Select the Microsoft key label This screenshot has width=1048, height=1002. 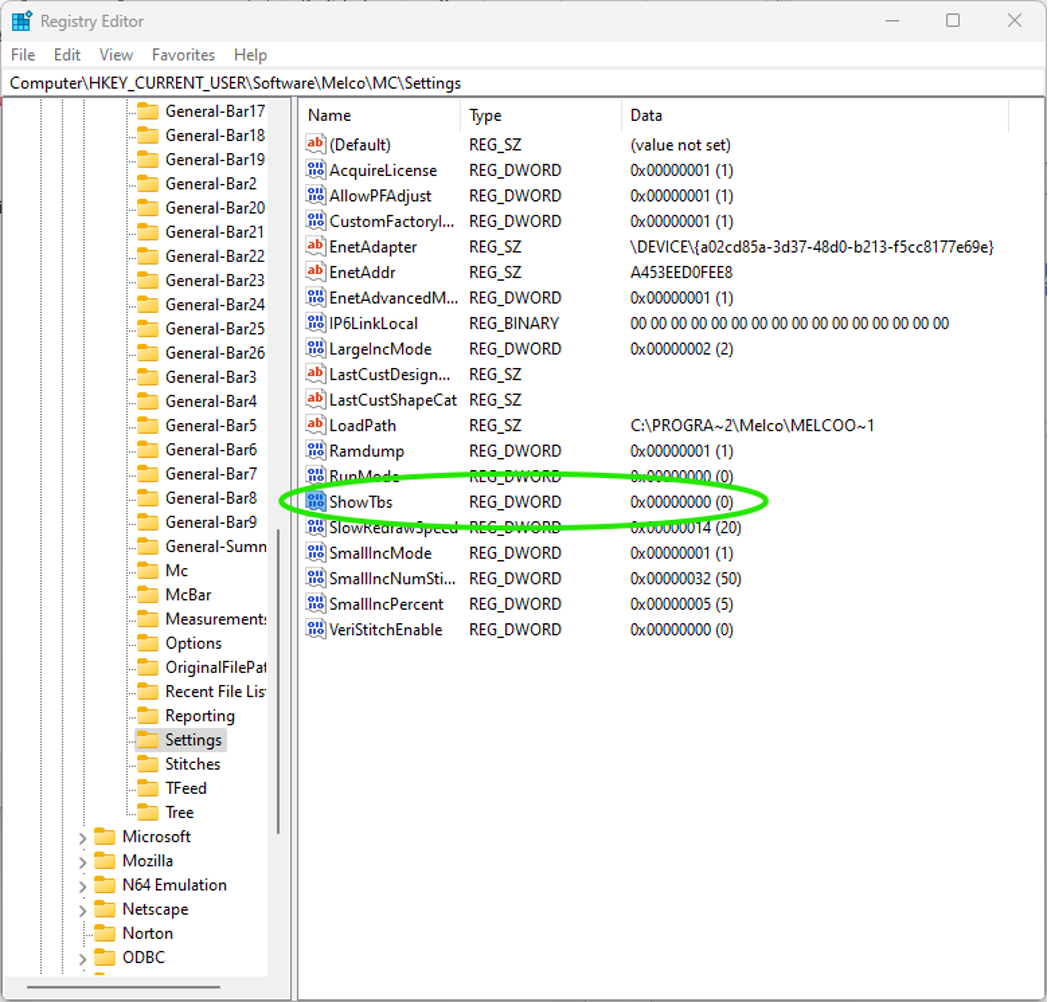[156, 836]
